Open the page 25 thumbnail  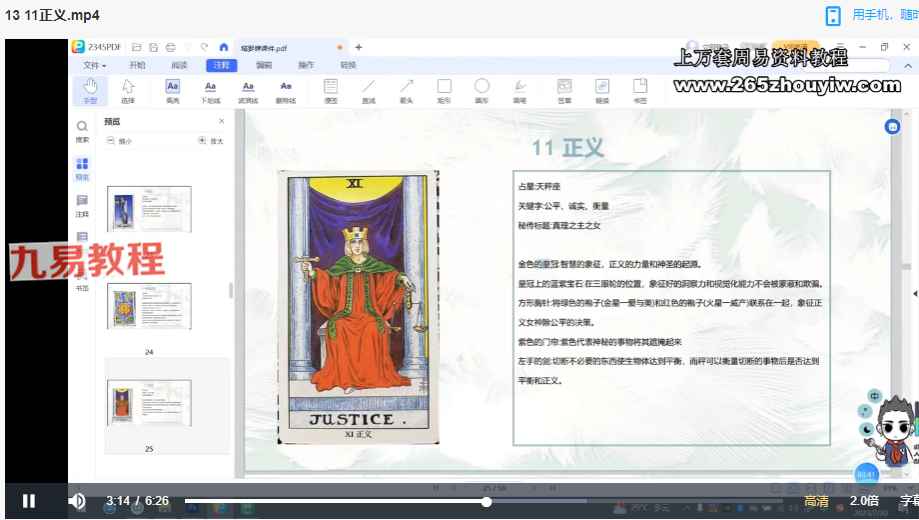[149, 403]
